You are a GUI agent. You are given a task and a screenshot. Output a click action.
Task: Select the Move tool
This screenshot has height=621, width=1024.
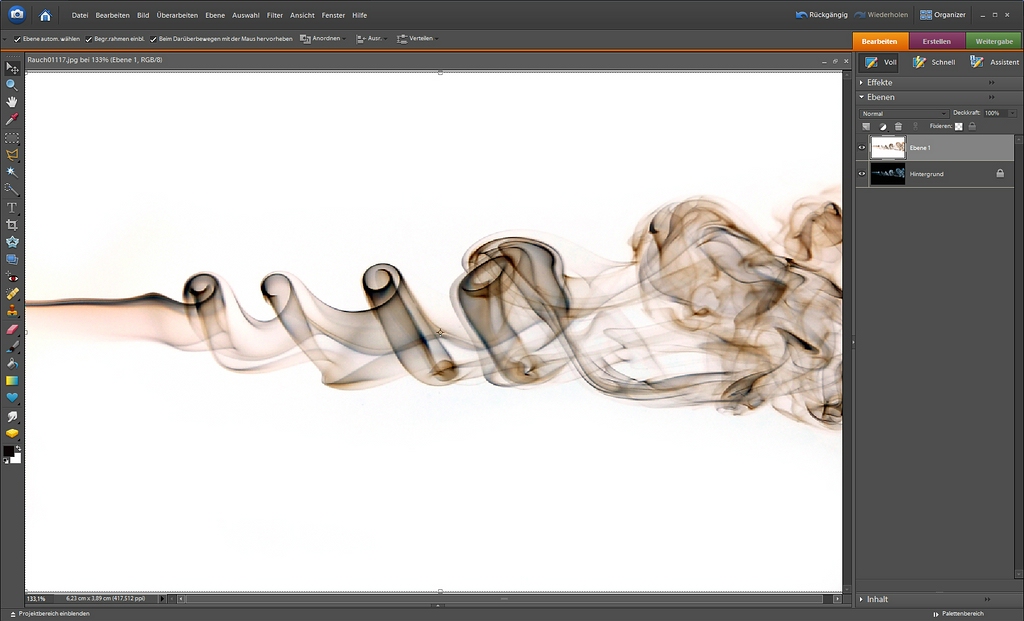click(x=12, y=67)
